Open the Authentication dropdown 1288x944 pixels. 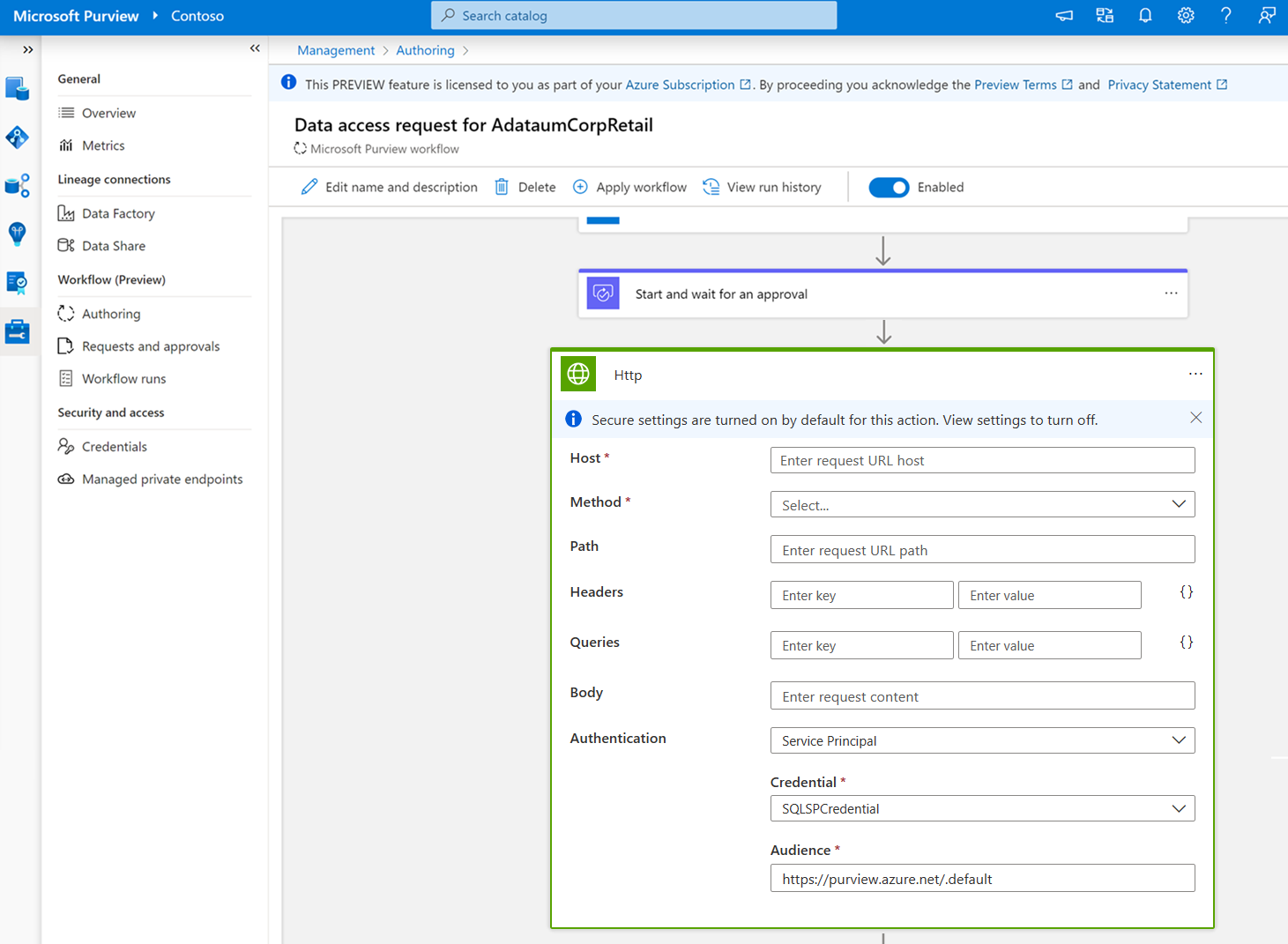coord(982,740)
